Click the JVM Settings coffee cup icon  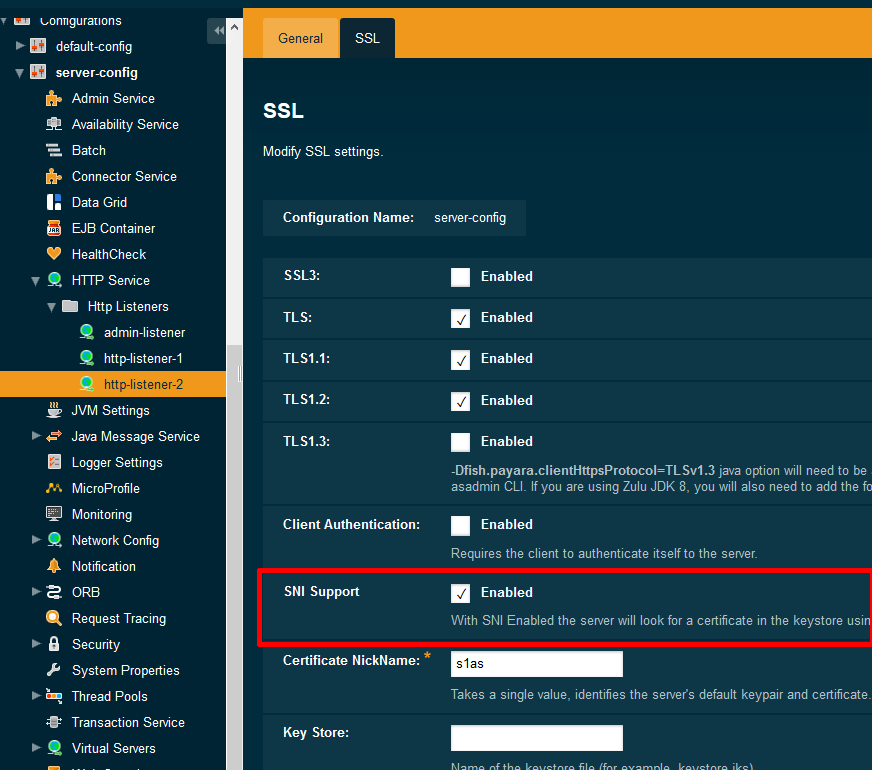pyautogui.click(x=54, y=410)
